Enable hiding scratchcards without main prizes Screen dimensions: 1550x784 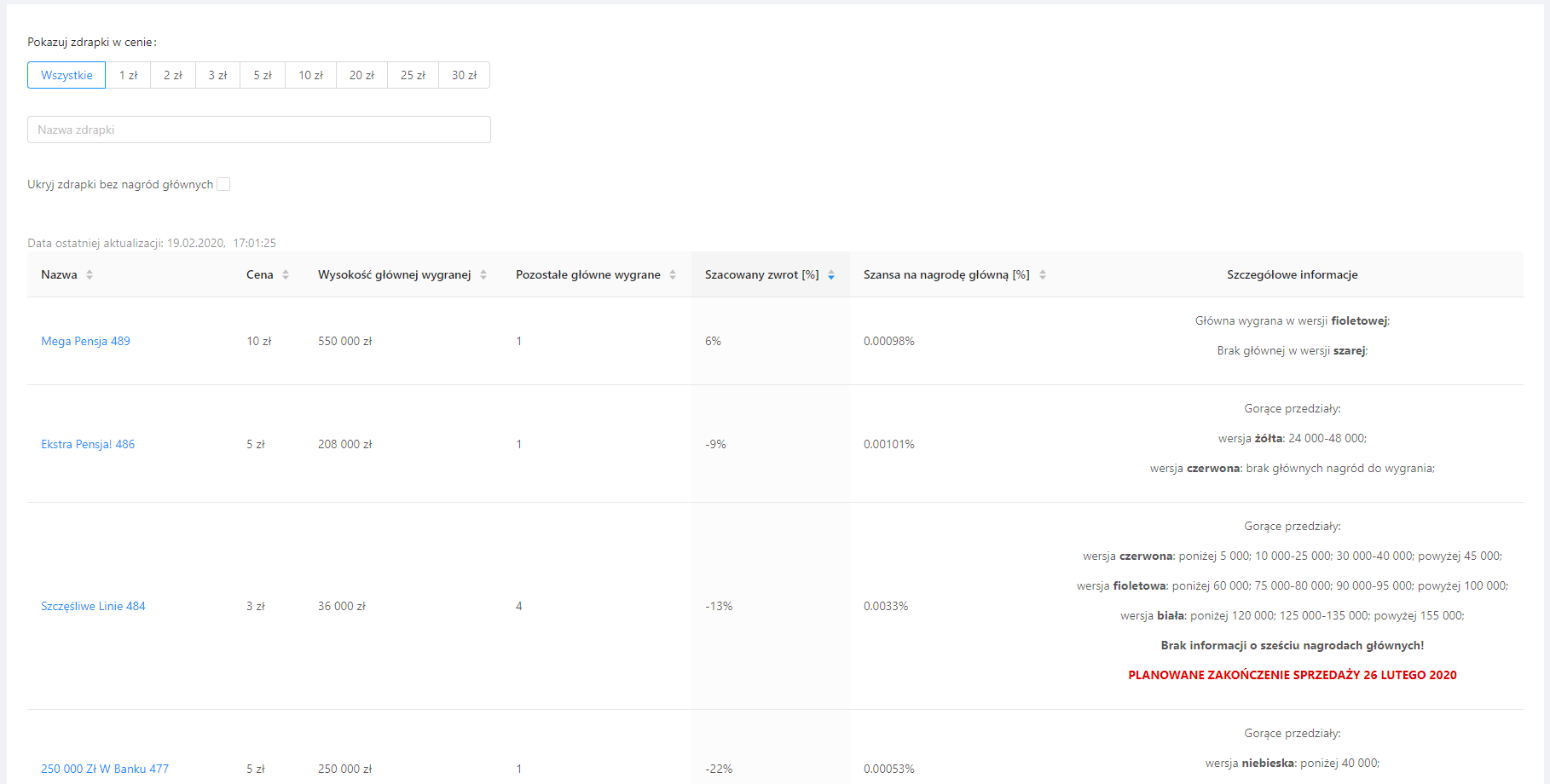point(223,184)
